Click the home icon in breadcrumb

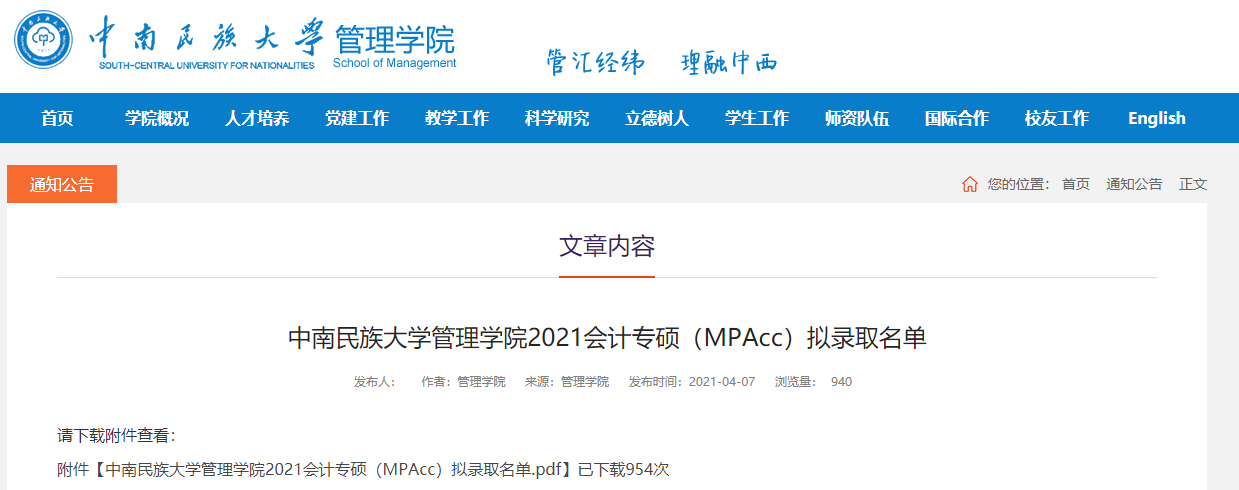(x=969, y=184)
